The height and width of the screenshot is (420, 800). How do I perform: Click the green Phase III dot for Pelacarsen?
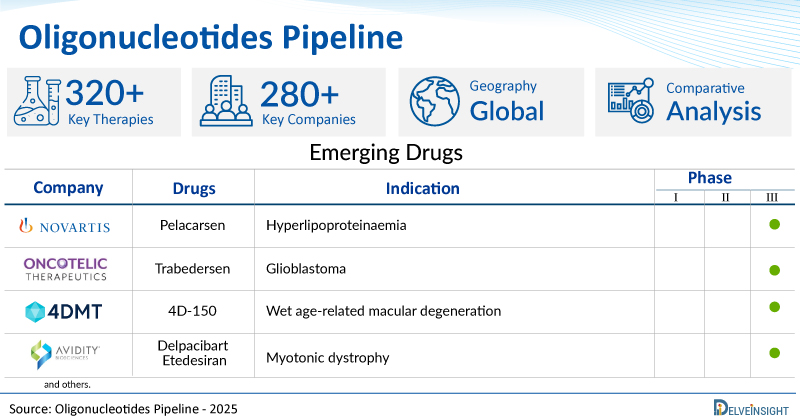click(x=774, y=225)
